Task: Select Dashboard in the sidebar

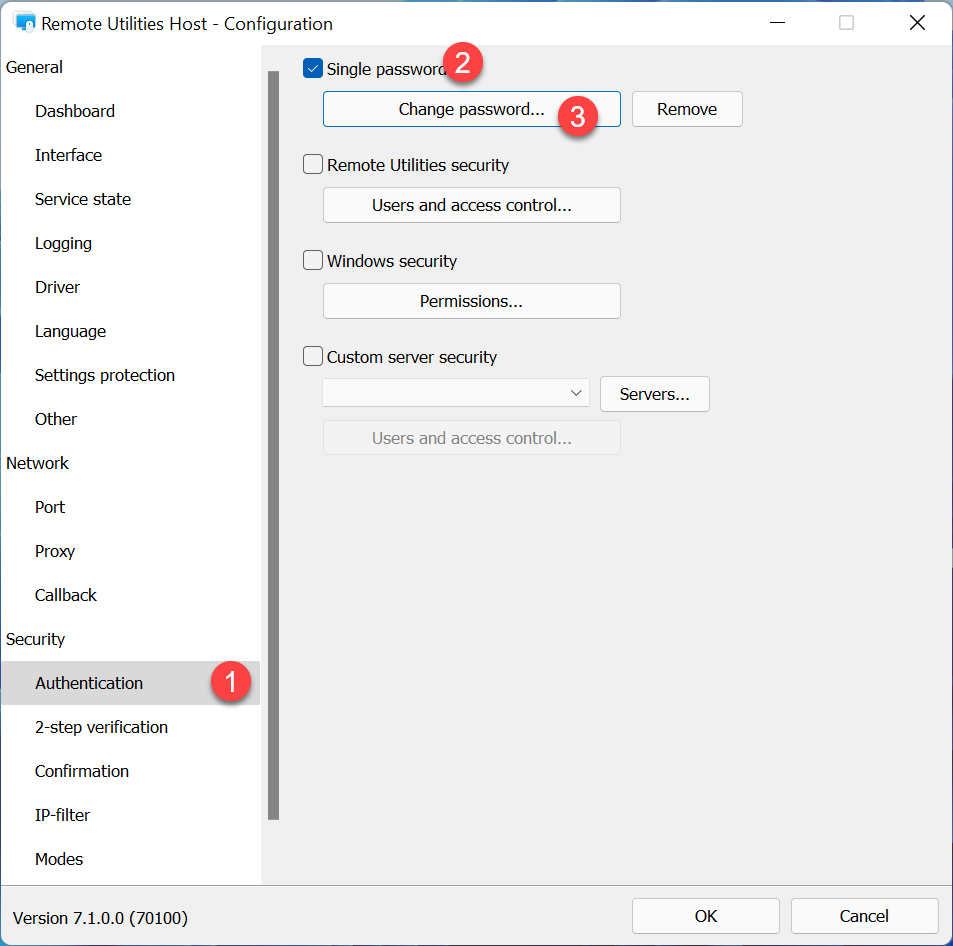Action: [75, 111]
